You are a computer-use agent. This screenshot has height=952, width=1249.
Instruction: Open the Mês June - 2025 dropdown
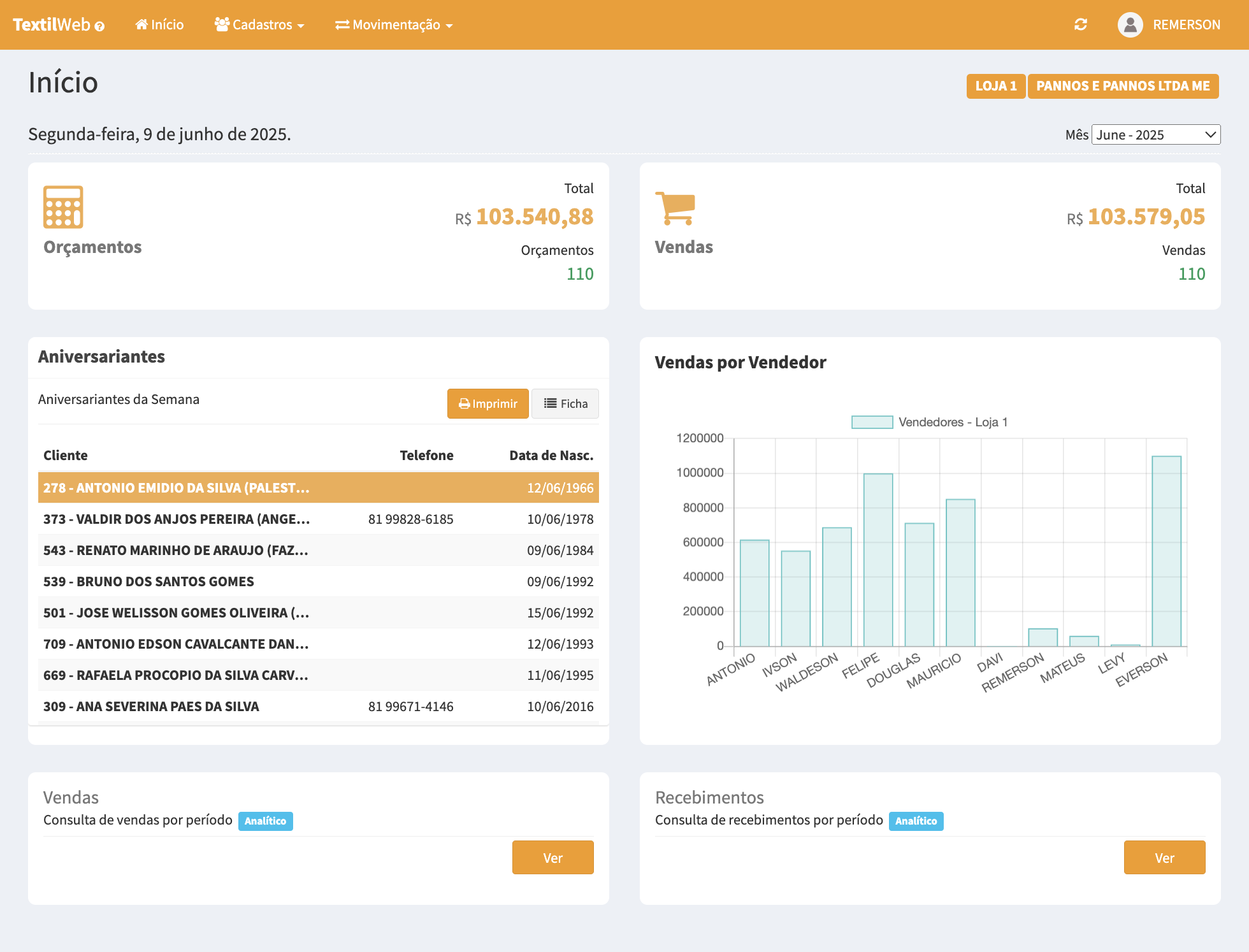[1155, 134]
